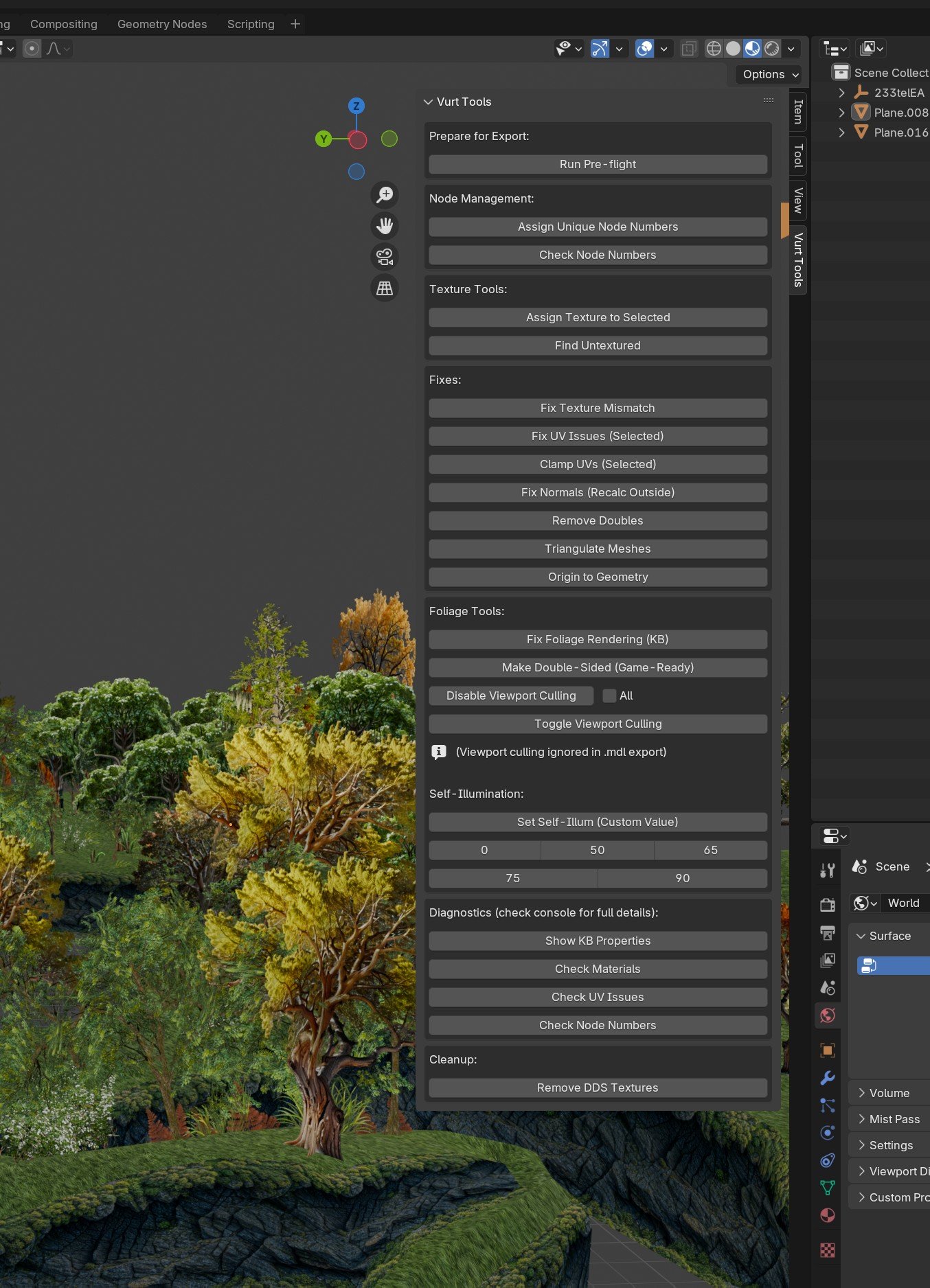Click the Z axis on navigation gizmo
Image resolution: width=930 pixels, height=1288 pixels.
coord(356,106)
